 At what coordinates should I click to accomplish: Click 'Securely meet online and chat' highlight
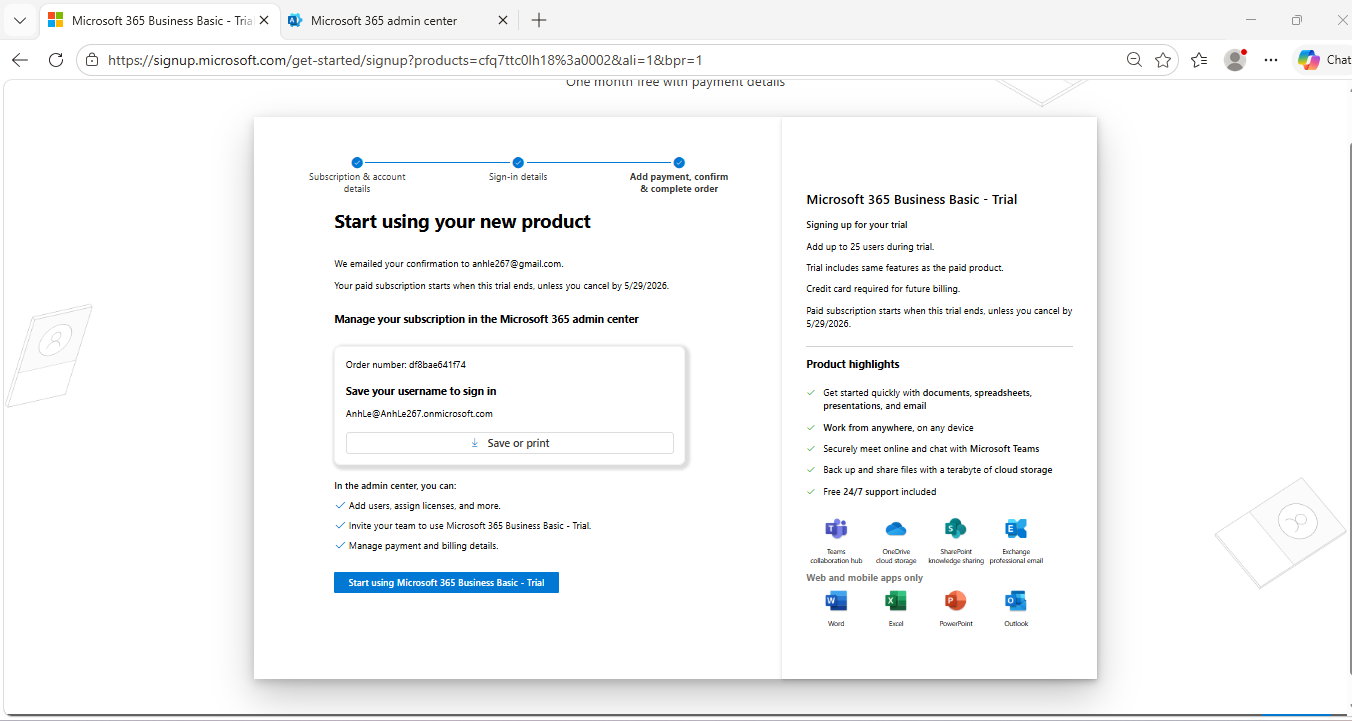931,449
